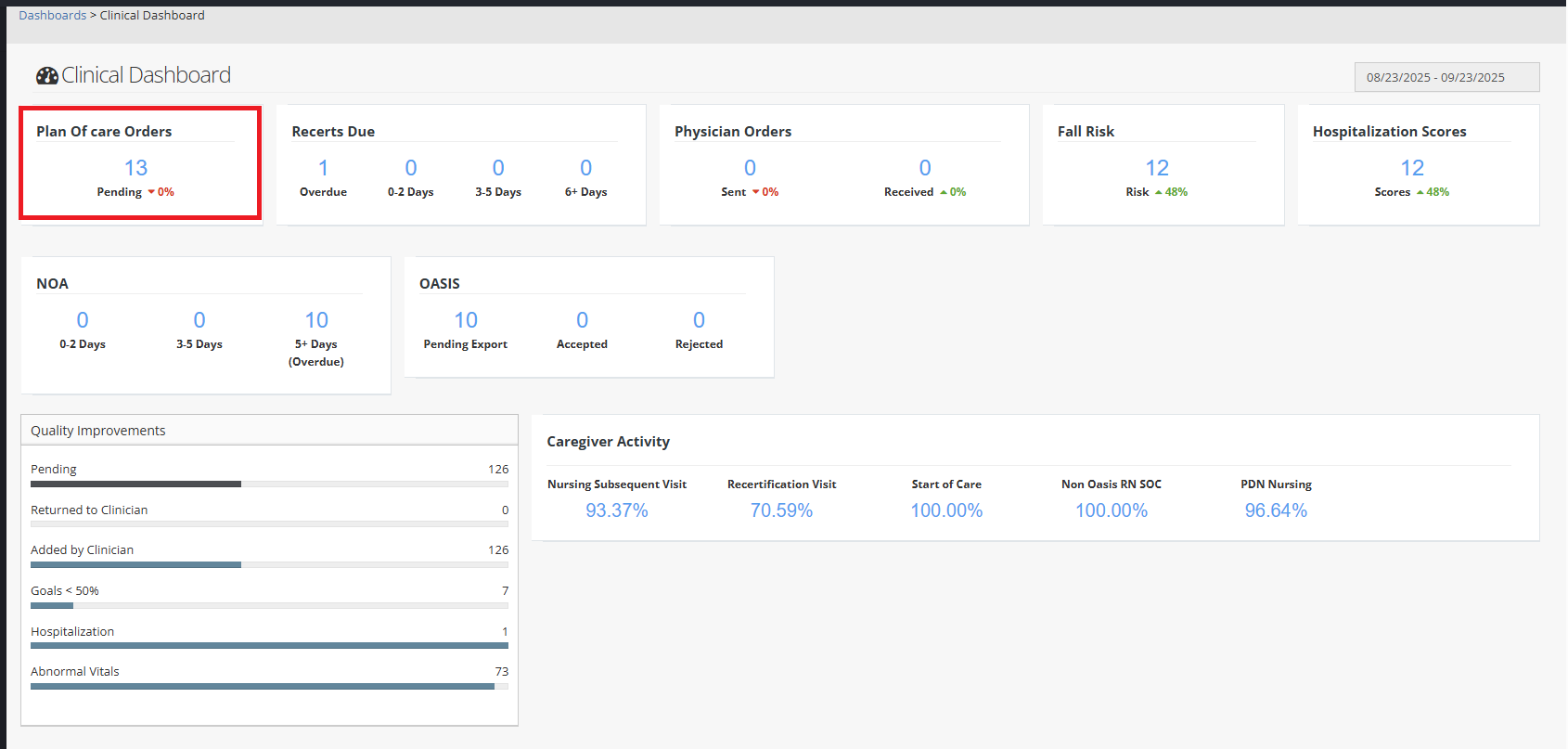This screenshot has width=1568, height=749.
Task: Open the OASIS Pending Export count
Action: click(x=465, y=320)
